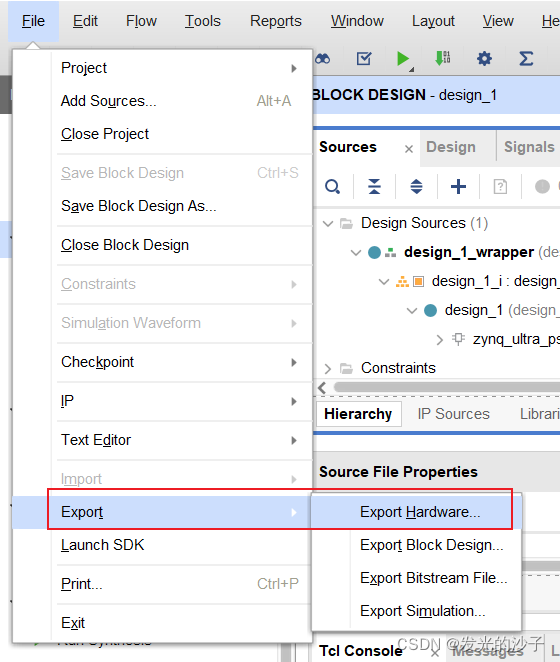Switch to the Design tab

[451, 147]
